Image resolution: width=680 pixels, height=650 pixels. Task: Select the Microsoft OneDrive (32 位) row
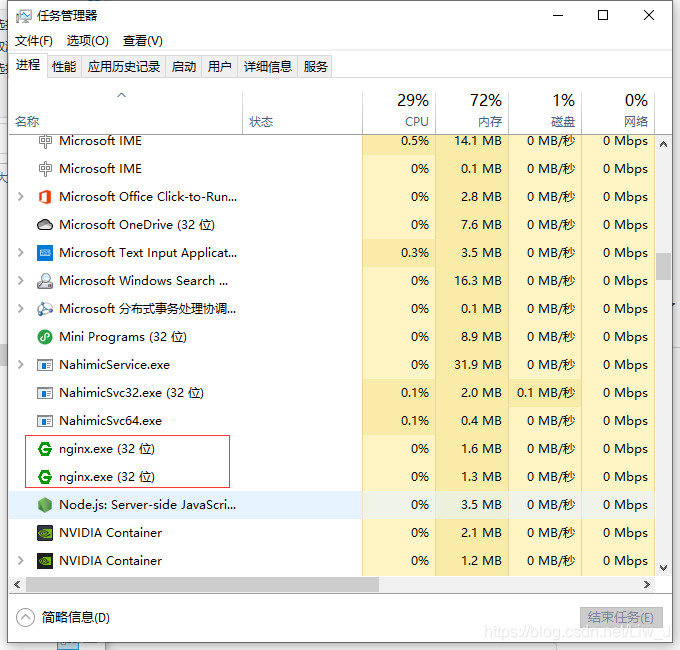[x=332, y=225]
